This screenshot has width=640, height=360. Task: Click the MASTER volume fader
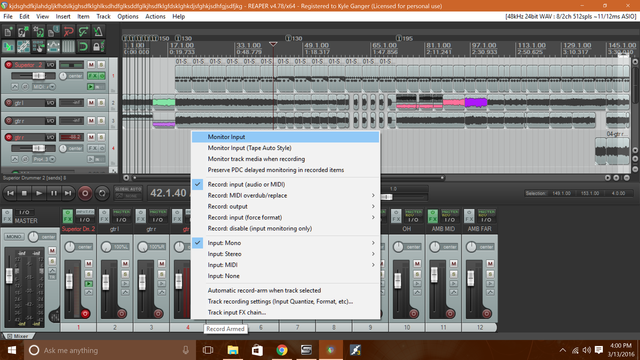point(9,276)
